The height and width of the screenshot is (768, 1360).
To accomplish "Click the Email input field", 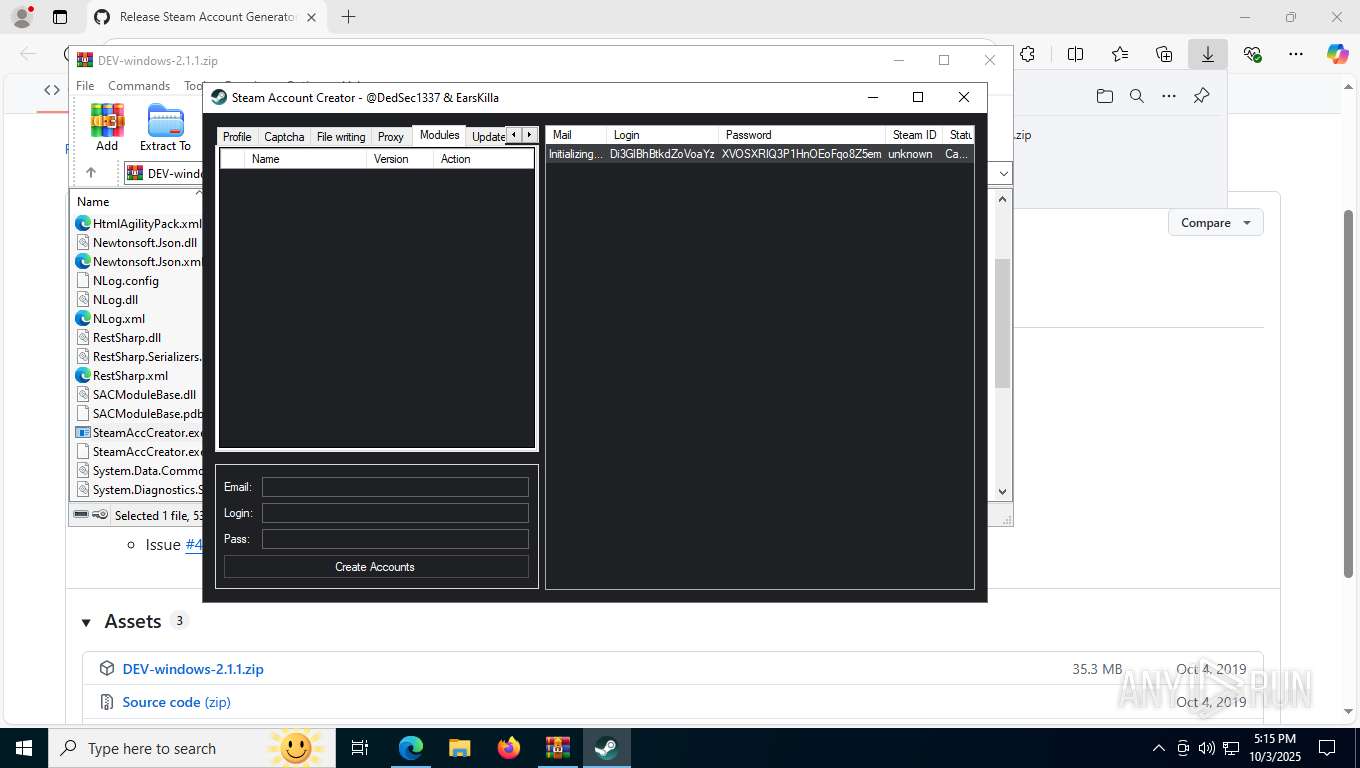I will (395, 487).
